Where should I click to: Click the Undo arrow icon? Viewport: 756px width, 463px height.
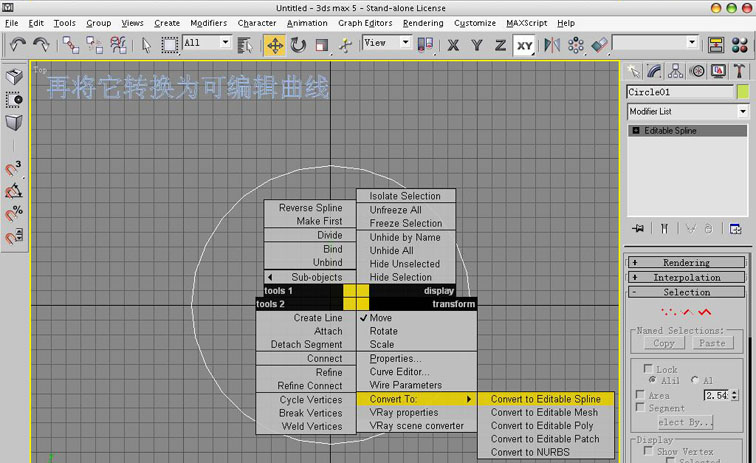[18, 45]
